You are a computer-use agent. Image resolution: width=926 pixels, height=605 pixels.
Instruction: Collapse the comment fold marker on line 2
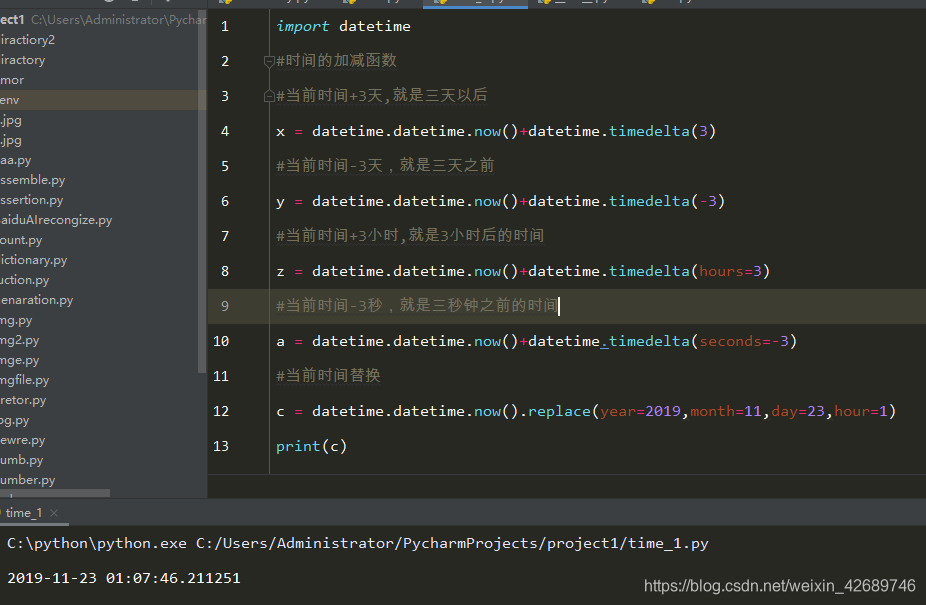[x=269, y=61]
